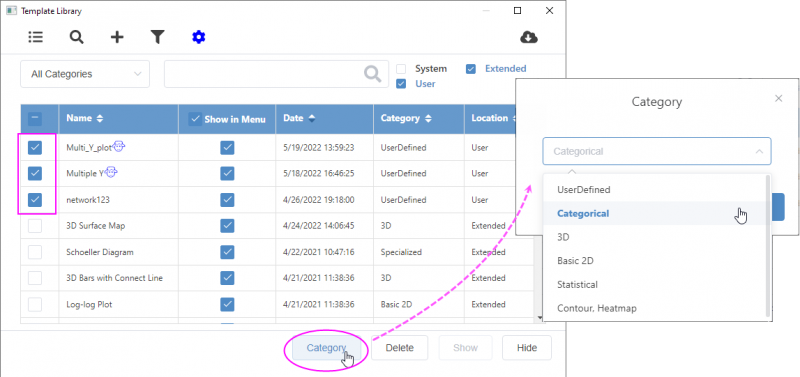The image size is (800, 377).
Task: Switch to list view icon
Action: pos(36,37)
